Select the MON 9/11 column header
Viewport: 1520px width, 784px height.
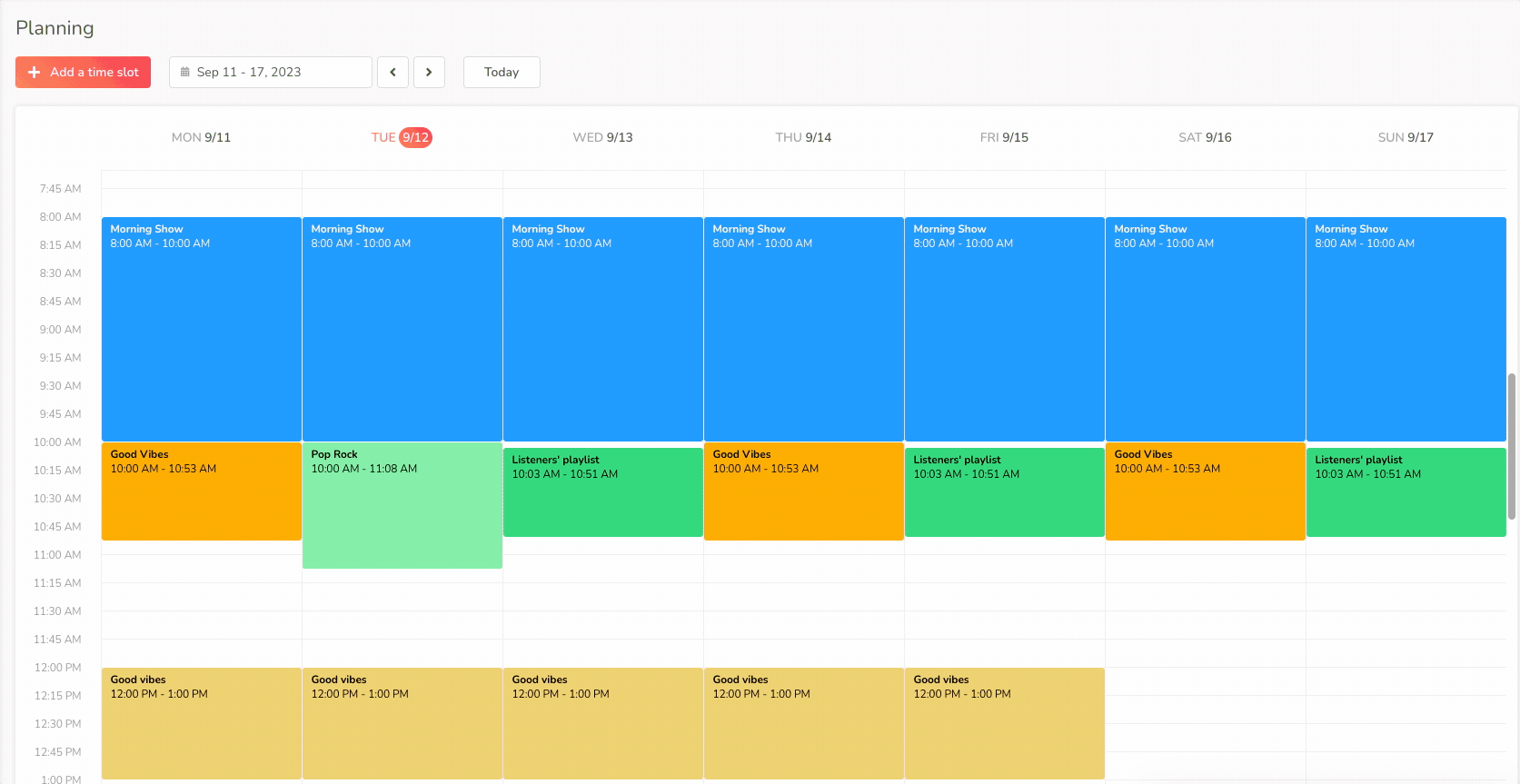tap(201, 137)
